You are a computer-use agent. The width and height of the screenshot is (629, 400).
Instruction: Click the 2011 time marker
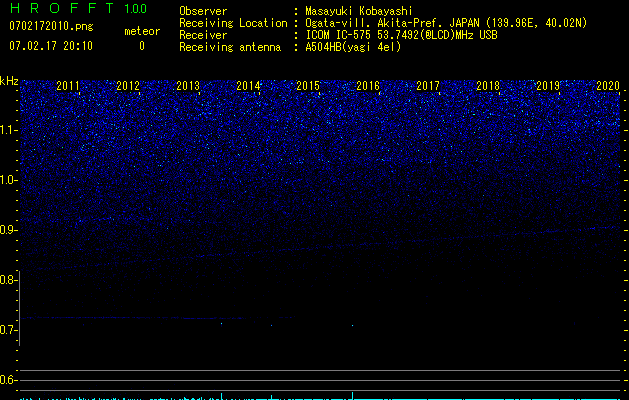coord(68,85)
